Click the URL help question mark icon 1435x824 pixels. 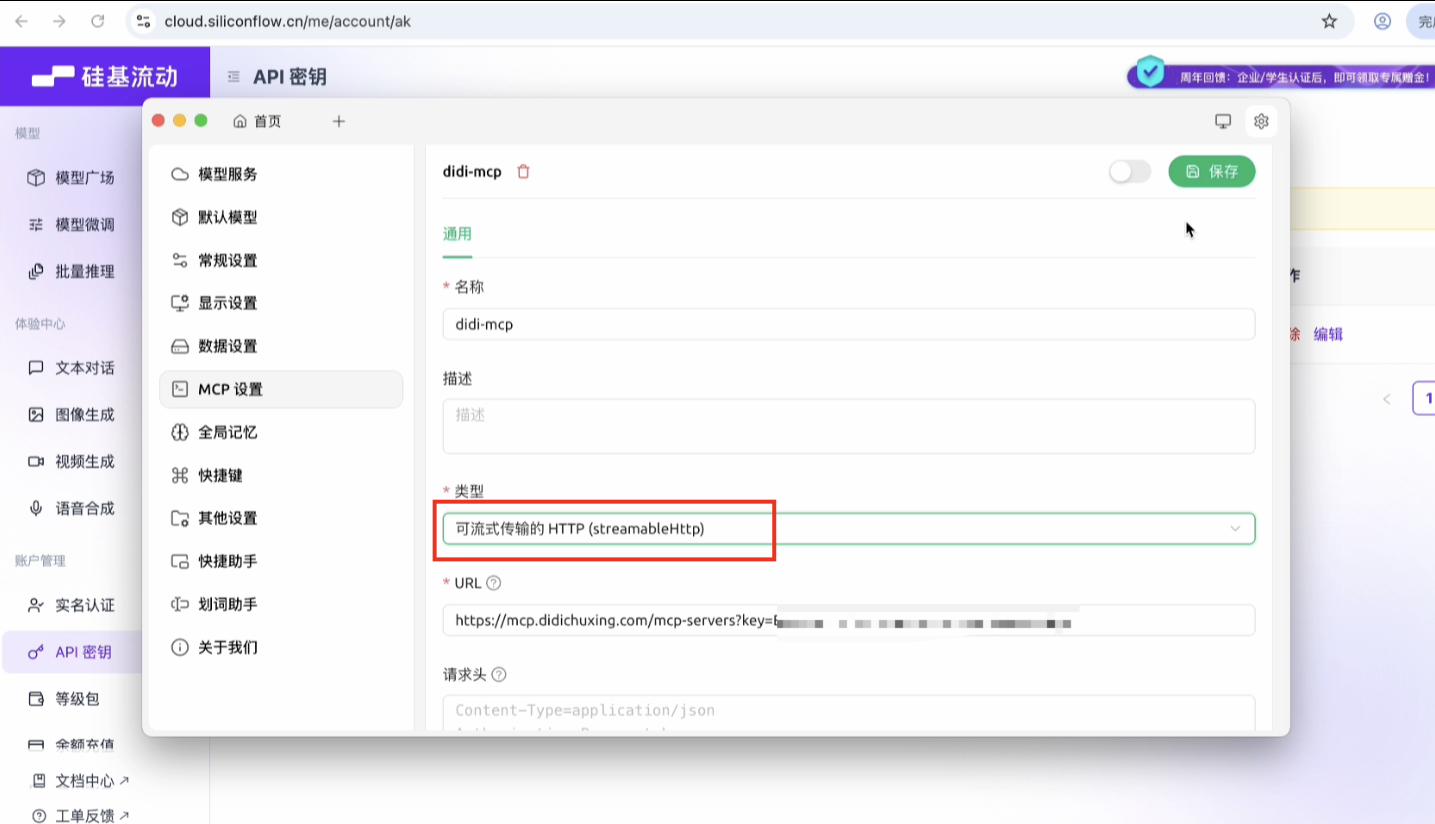click(x=493, y=583)
